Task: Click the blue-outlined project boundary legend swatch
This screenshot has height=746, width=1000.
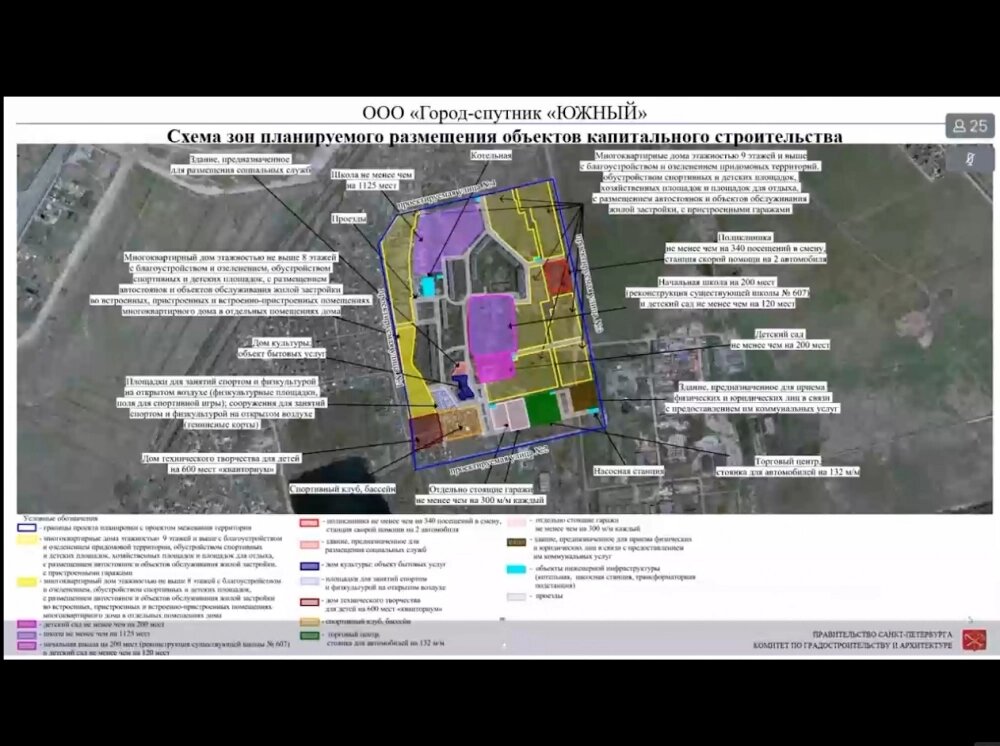Action: [x=27, y=528]
